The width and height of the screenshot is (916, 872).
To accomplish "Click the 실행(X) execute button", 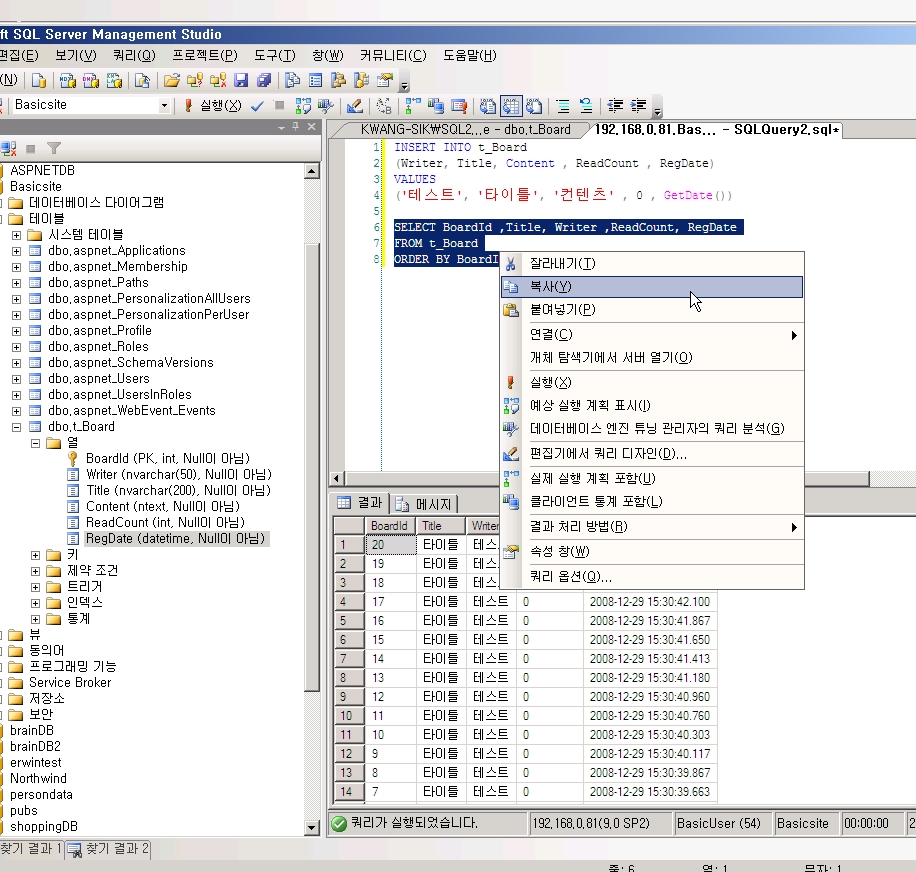I will click(213, 106).
